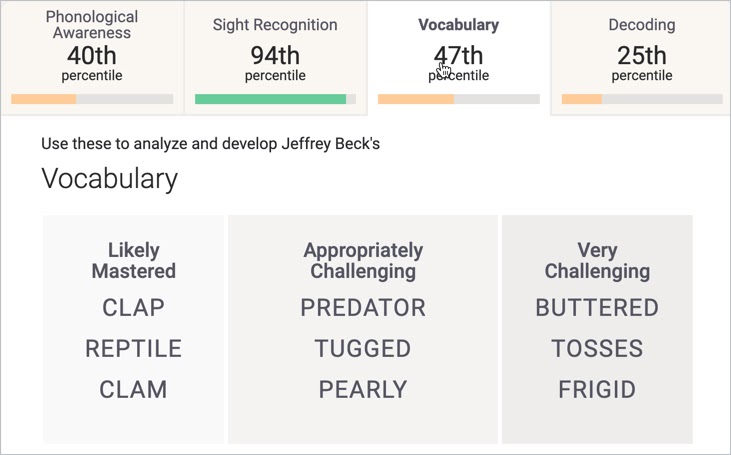Click the Decoding percentile progress bar
The width and height of the screenshot is (731, 455).
coord(642,99)
